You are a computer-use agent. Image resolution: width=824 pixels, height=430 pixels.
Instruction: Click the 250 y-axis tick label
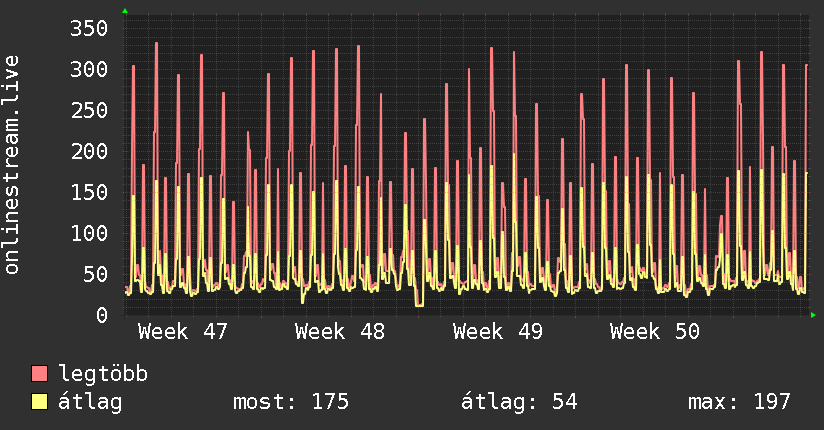click(x=89, y=110)
